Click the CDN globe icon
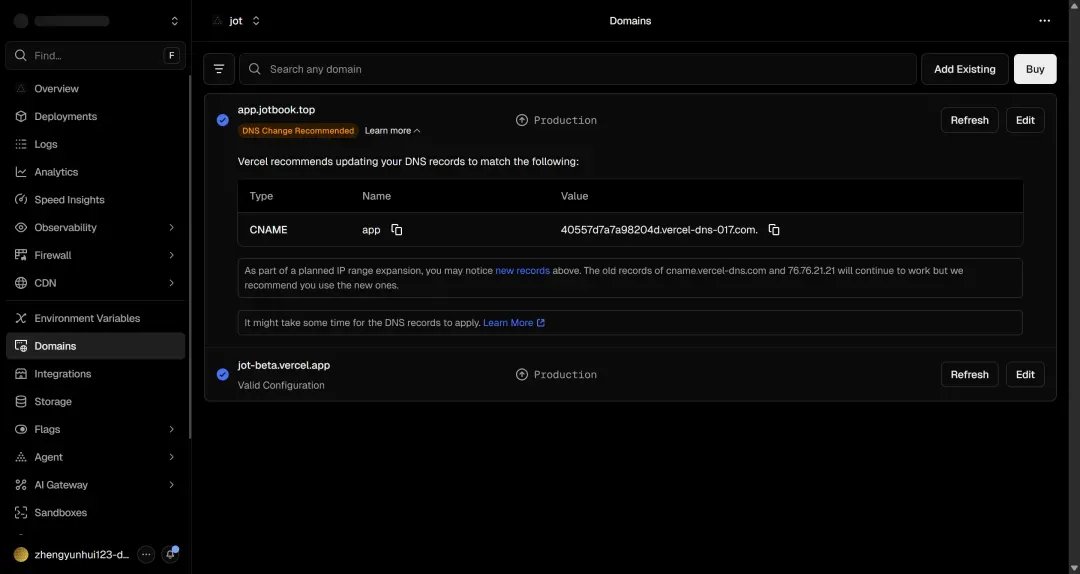 (x=21, y=283)
